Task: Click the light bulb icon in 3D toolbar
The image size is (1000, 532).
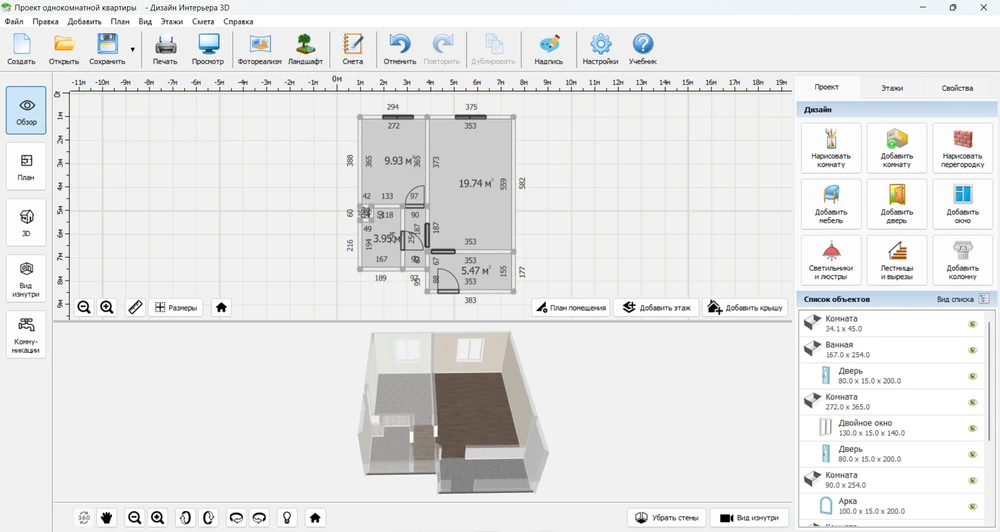Action: click(x=287, y=517)
